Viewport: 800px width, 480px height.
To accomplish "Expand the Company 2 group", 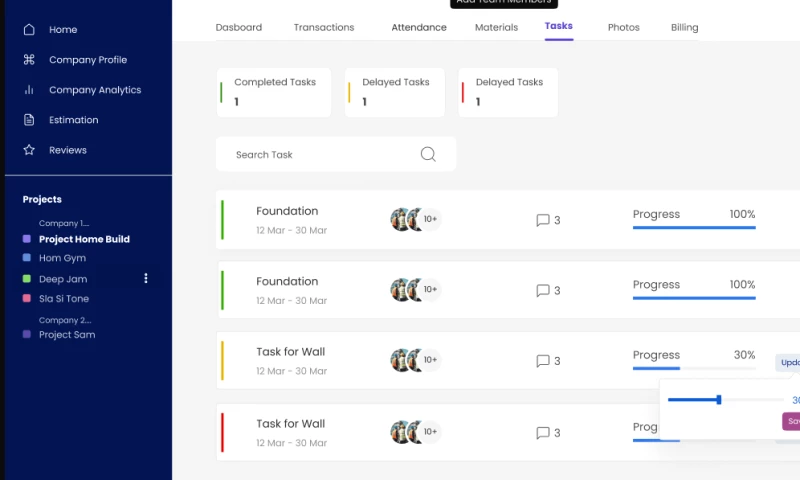I will (x=65, y=320).
